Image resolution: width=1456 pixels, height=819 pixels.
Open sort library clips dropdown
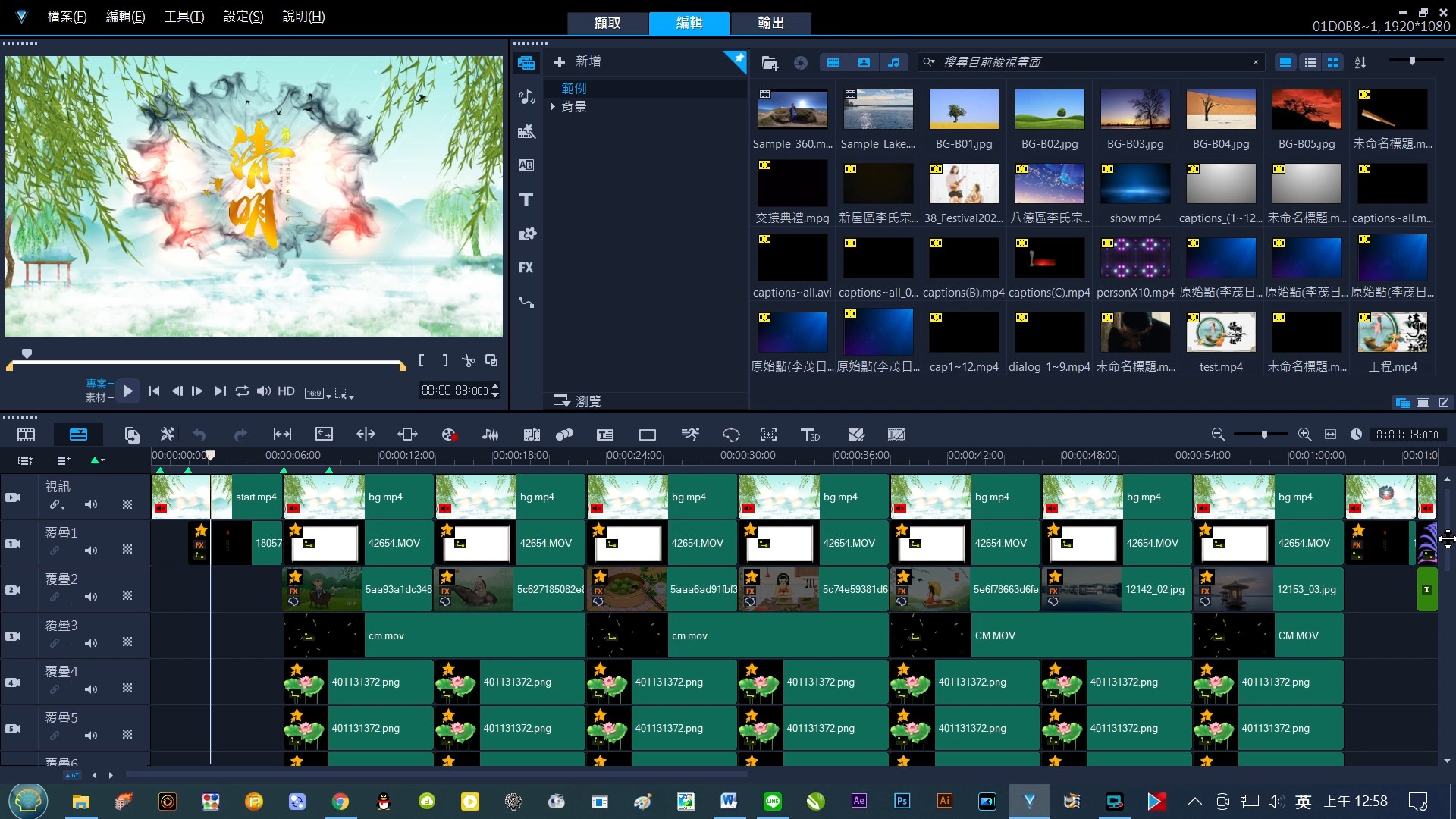pyautogui.click(x=1360, y=62)
